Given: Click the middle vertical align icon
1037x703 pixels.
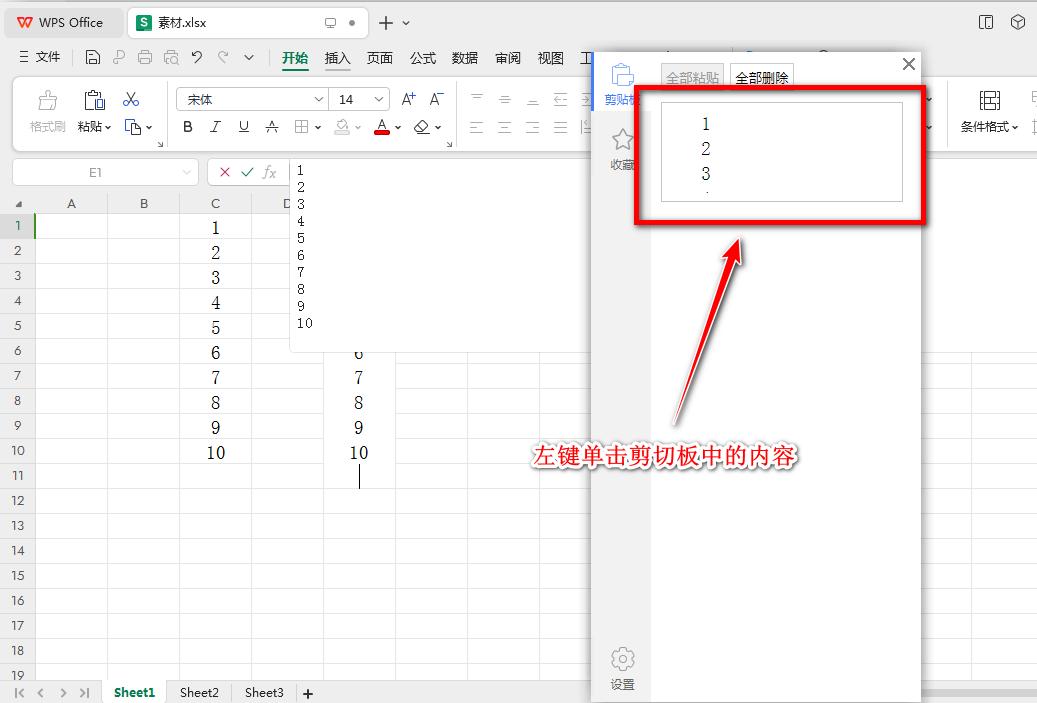Looking at the screenshot, I should (505, 99).
